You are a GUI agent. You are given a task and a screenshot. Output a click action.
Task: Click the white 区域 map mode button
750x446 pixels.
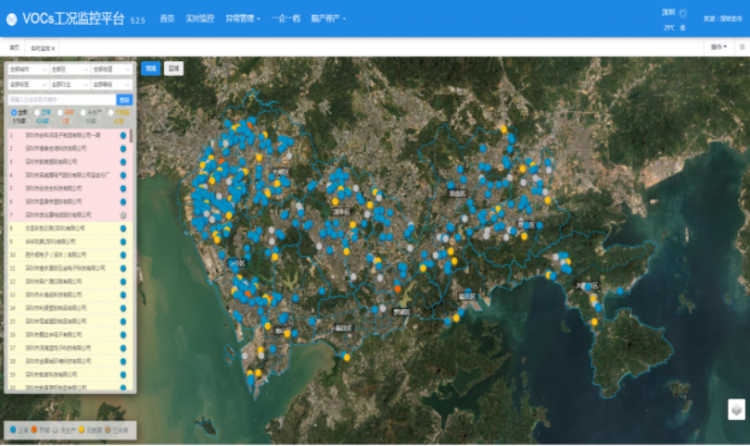pyautogui.click(x=174, y=68)
